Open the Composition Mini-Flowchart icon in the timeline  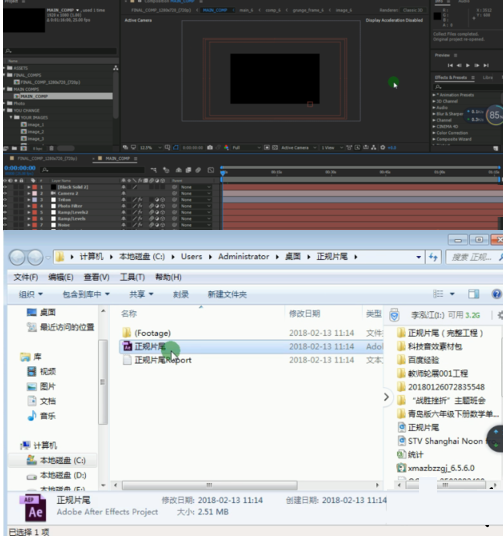pyautogui.click(x=153, y=170)
